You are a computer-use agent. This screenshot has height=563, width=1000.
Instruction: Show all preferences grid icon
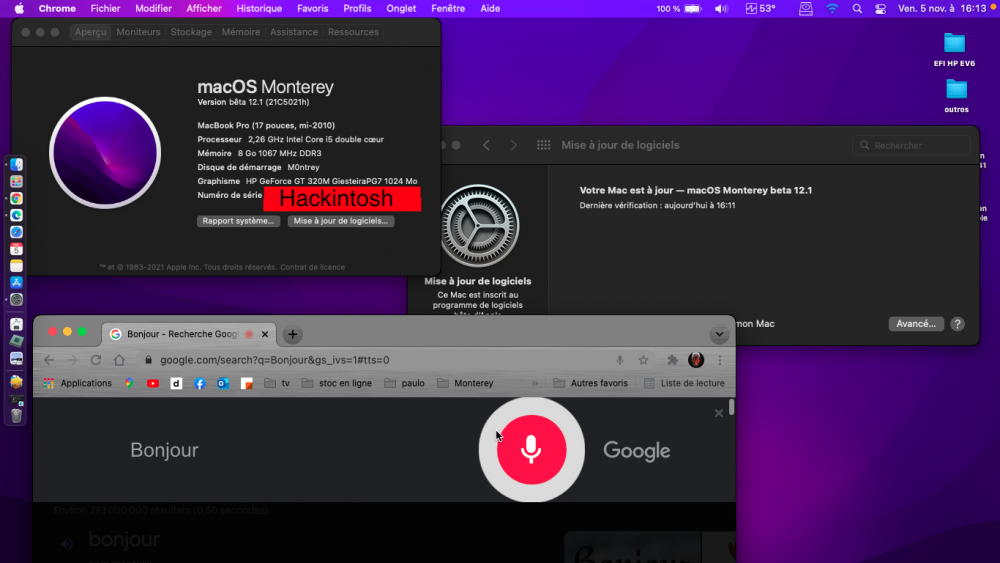pyautogui.click(x=543, y=145)
